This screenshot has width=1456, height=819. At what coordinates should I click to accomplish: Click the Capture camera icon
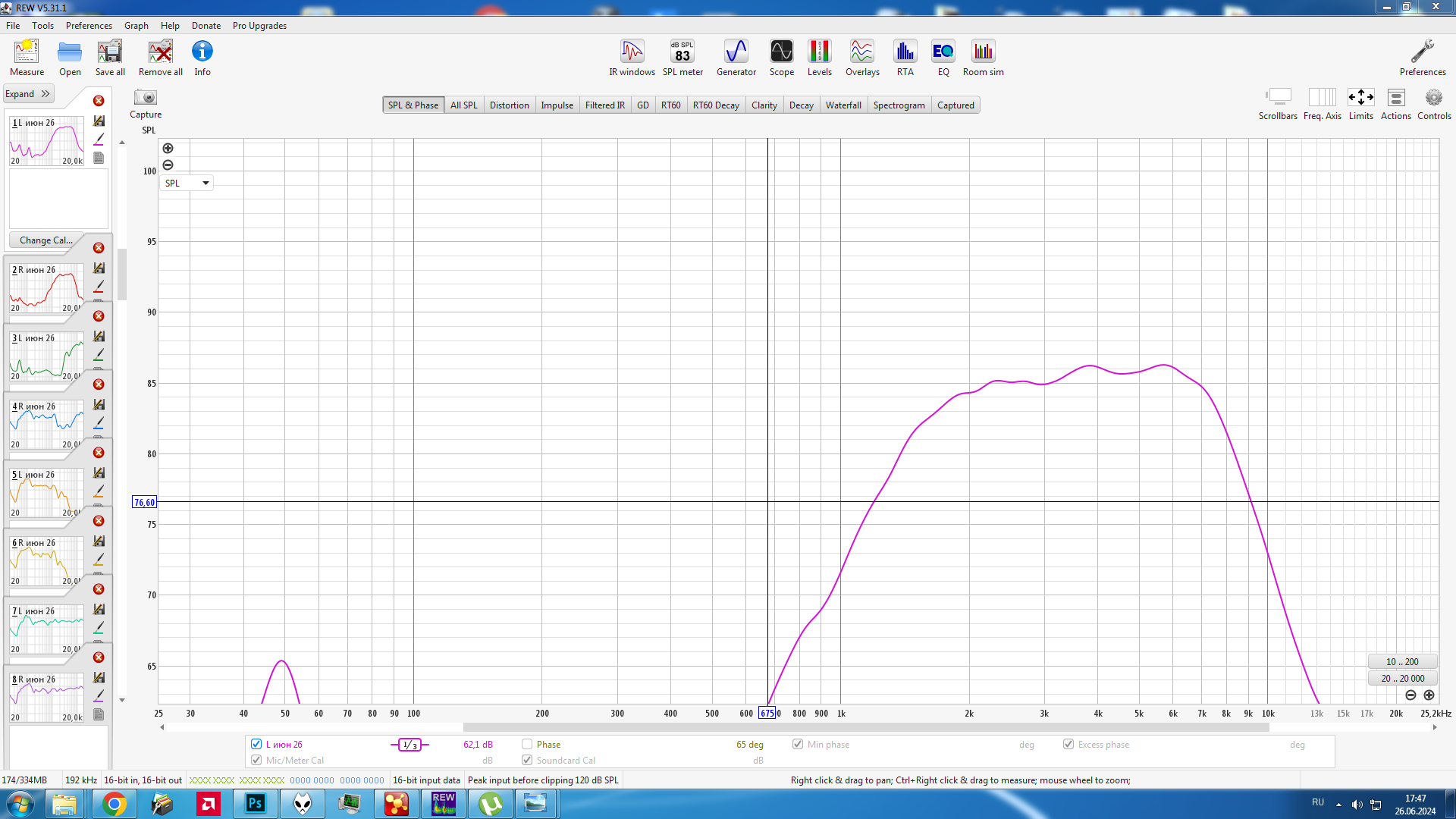[x=145, y=98]
